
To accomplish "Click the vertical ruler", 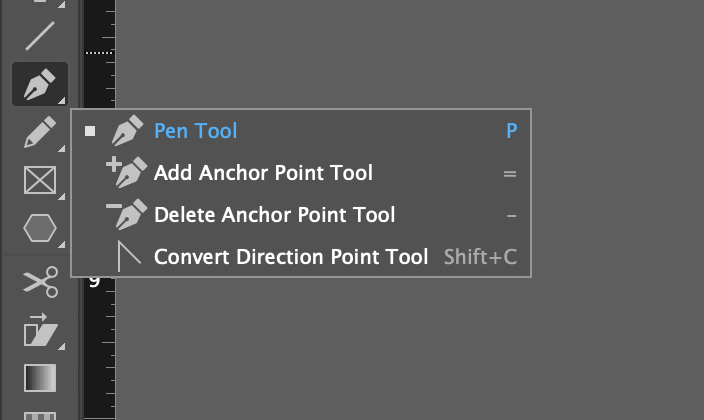I will [x=100, y=350].
